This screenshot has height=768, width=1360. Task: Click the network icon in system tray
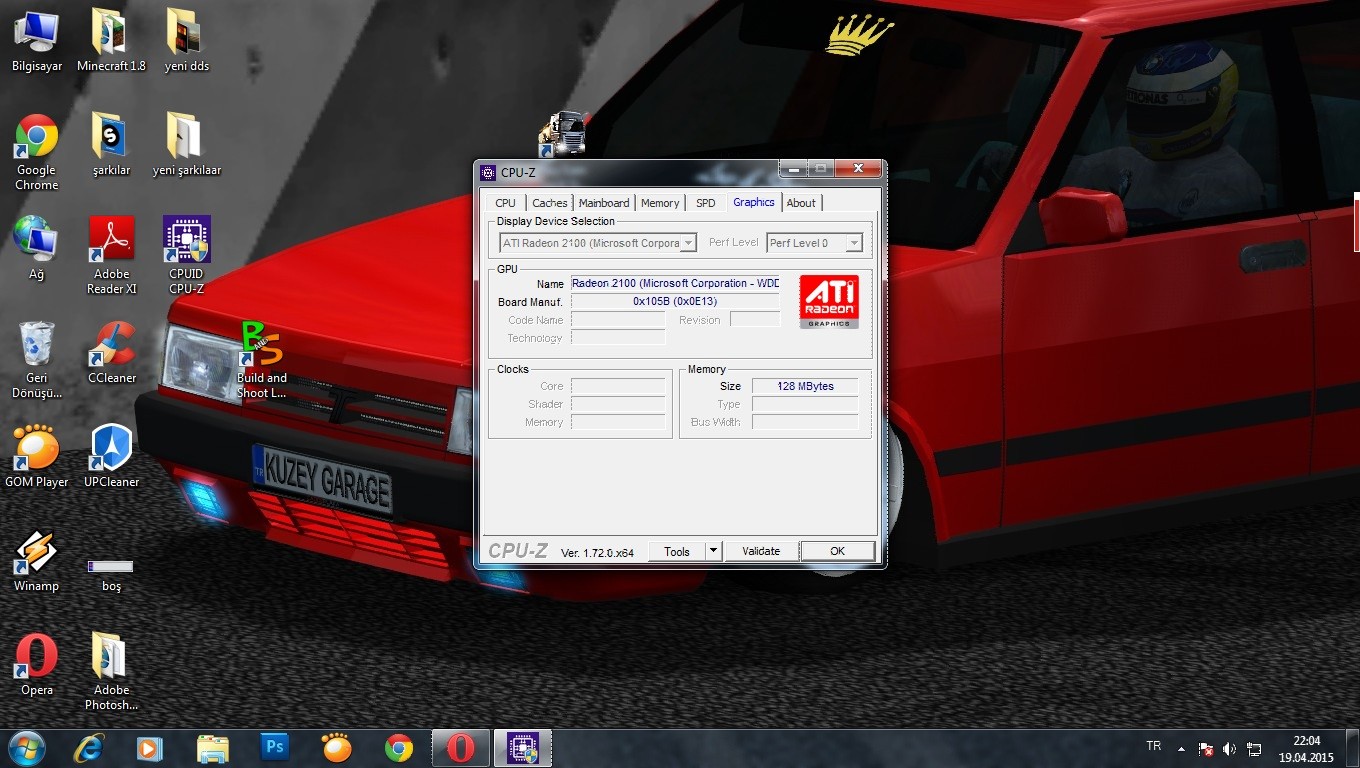[x=1254, y=749]
